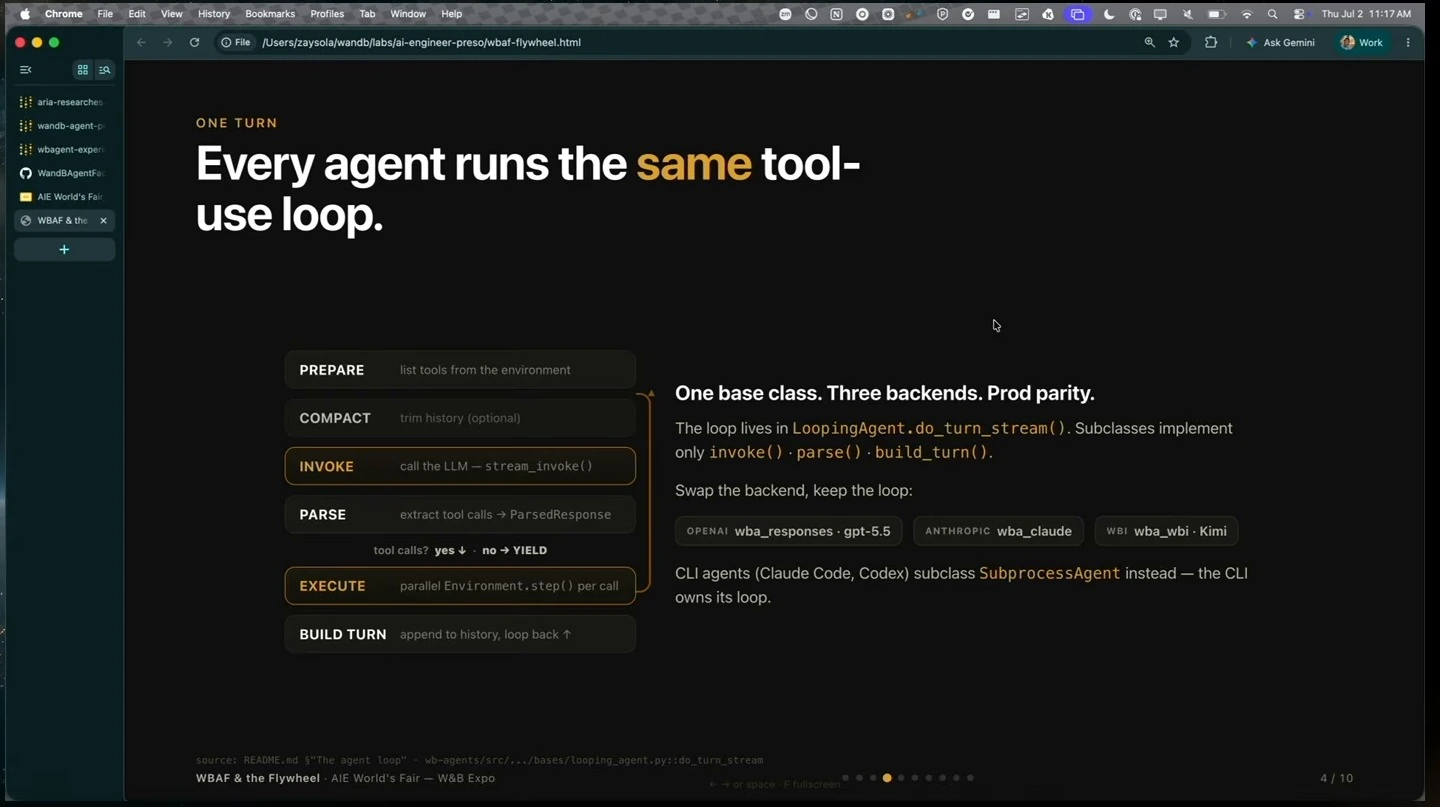Open the zoom magnifier in address bar
This screenshot has width=1440, height=807.
coord(1149,42)
